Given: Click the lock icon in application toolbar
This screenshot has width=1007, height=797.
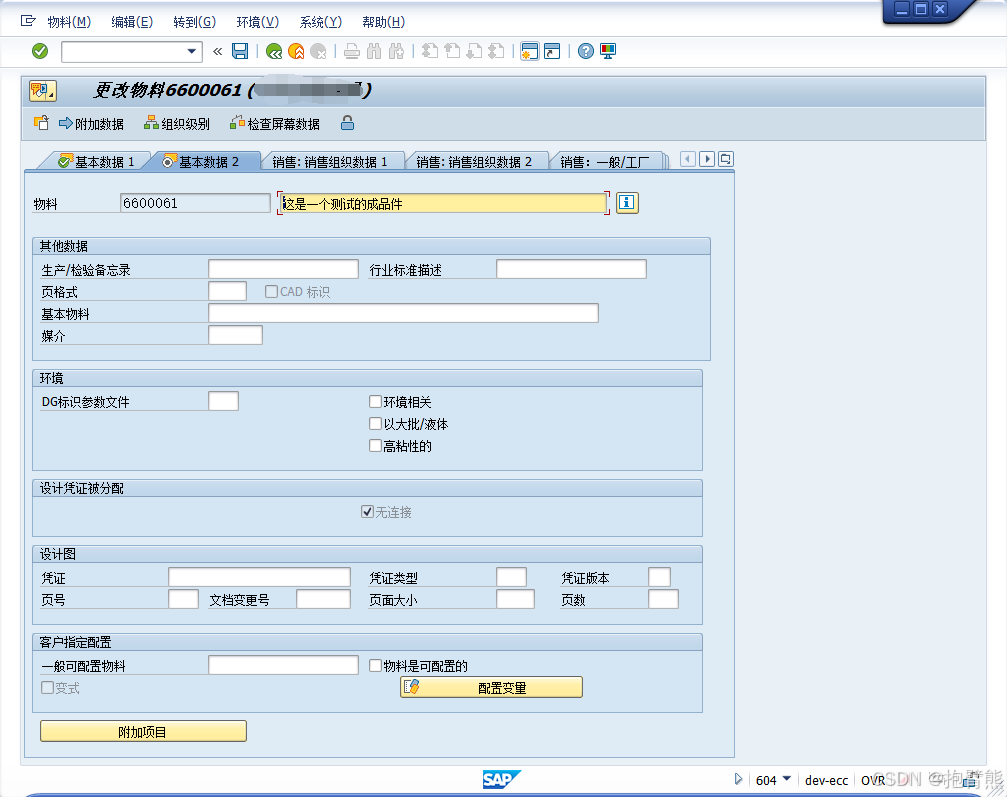Looking at the screenshot, I should pyautogui.click(x=347, y=123).
